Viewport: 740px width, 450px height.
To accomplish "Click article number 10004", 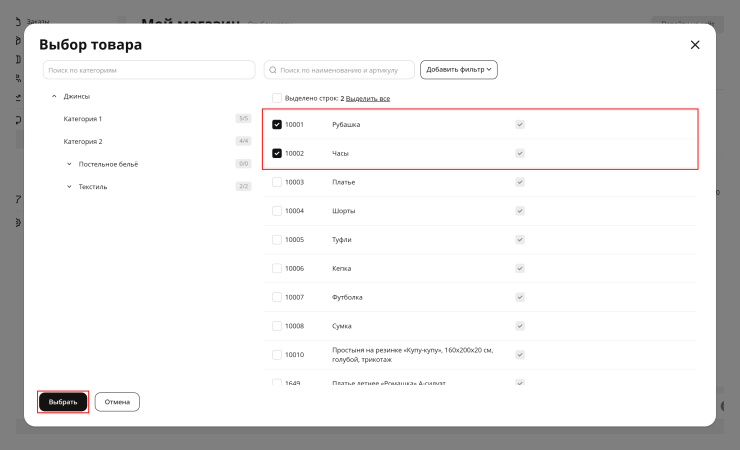I will [294, 211].
